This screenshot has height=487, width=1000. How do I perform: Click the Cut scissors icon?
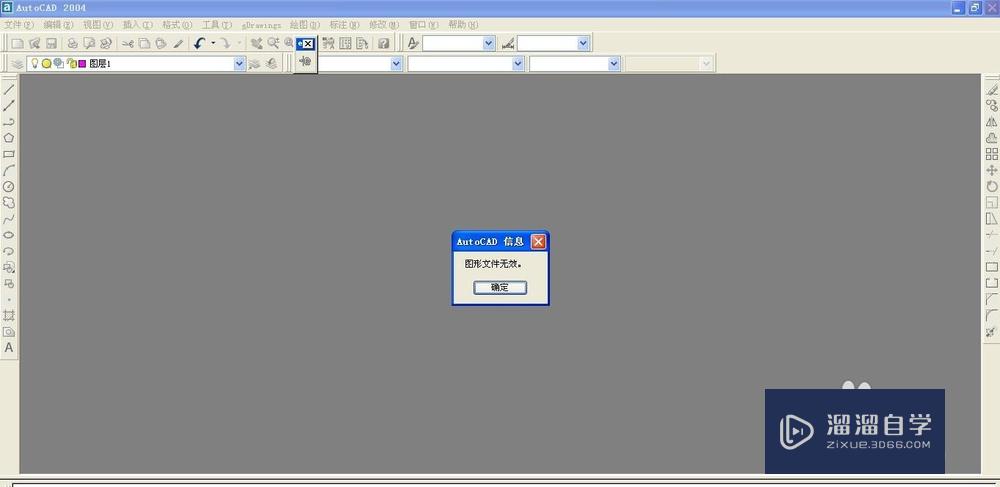pyautogui.click(x=128, y=43)
